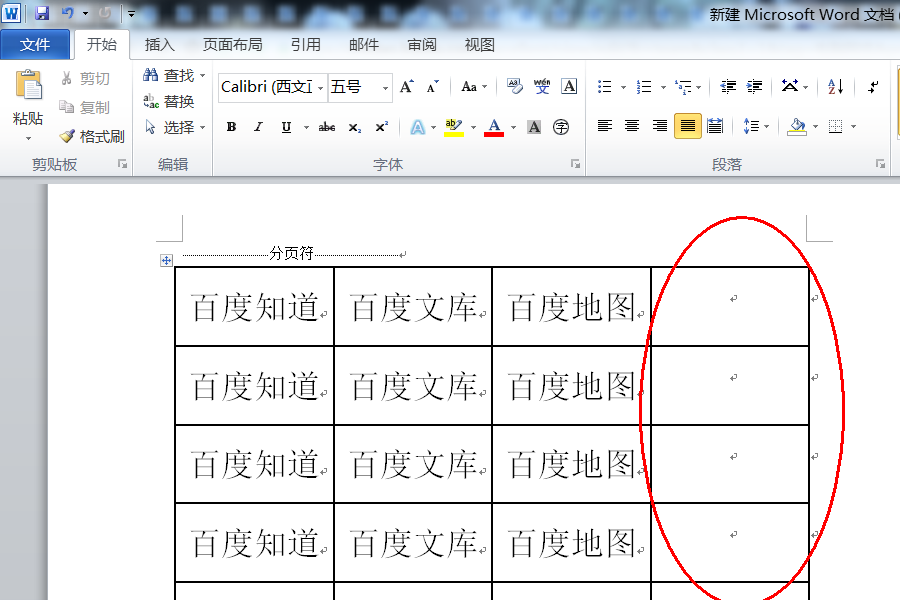Activate the 格式刷 format painter

(92, 136)
